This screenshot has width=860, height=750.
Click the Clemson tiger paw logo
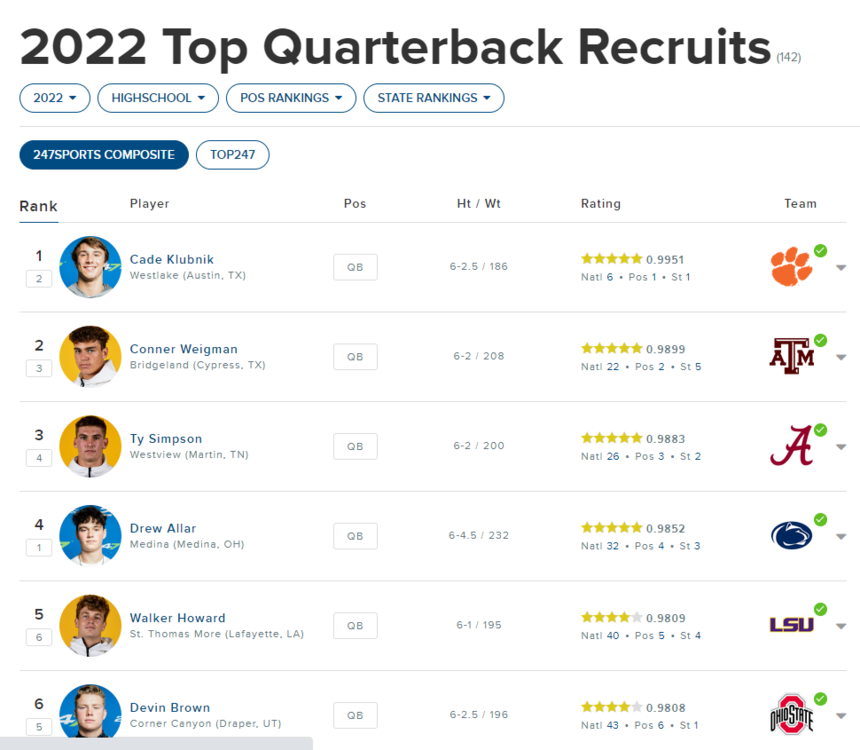click(x=791, y=267)
